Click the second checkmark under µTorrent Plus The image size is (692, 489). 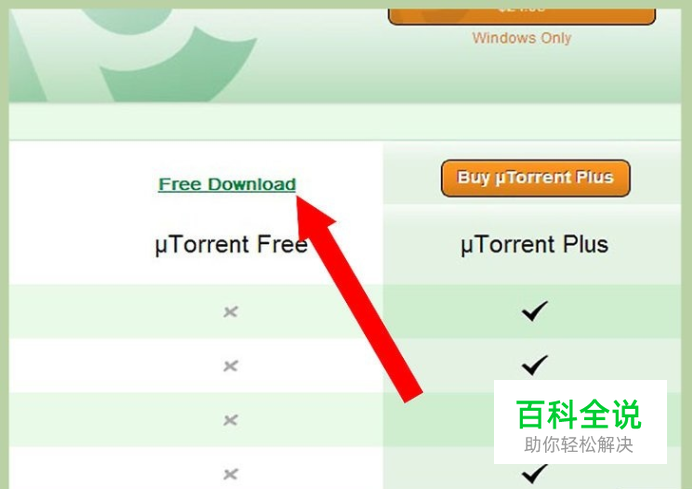[535, 365]
